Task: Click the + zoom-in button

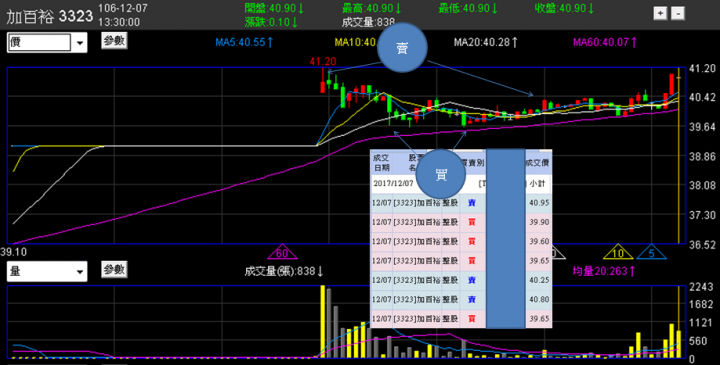Action: pos(660,13)
